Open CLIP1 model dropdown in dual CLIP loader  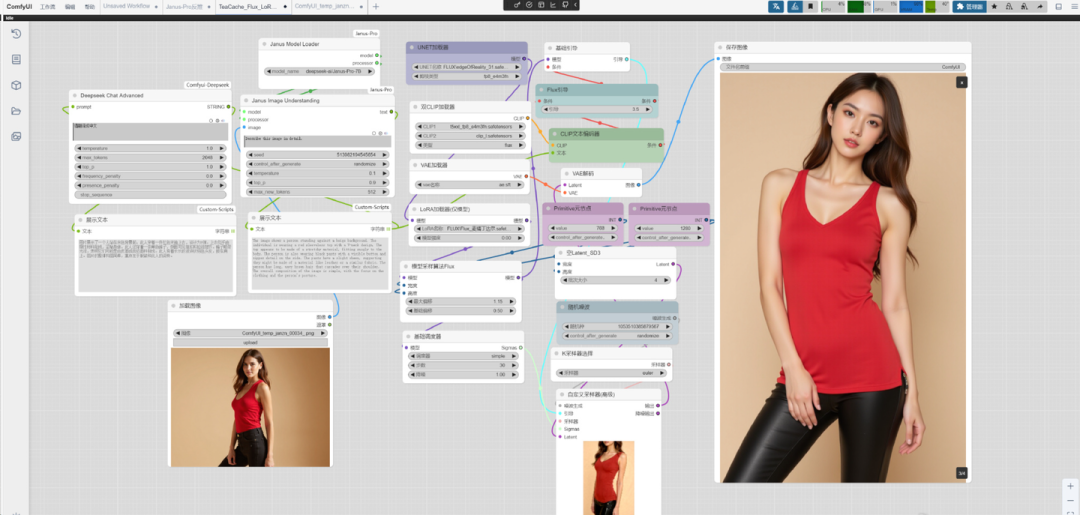click(x=470, y=127)
